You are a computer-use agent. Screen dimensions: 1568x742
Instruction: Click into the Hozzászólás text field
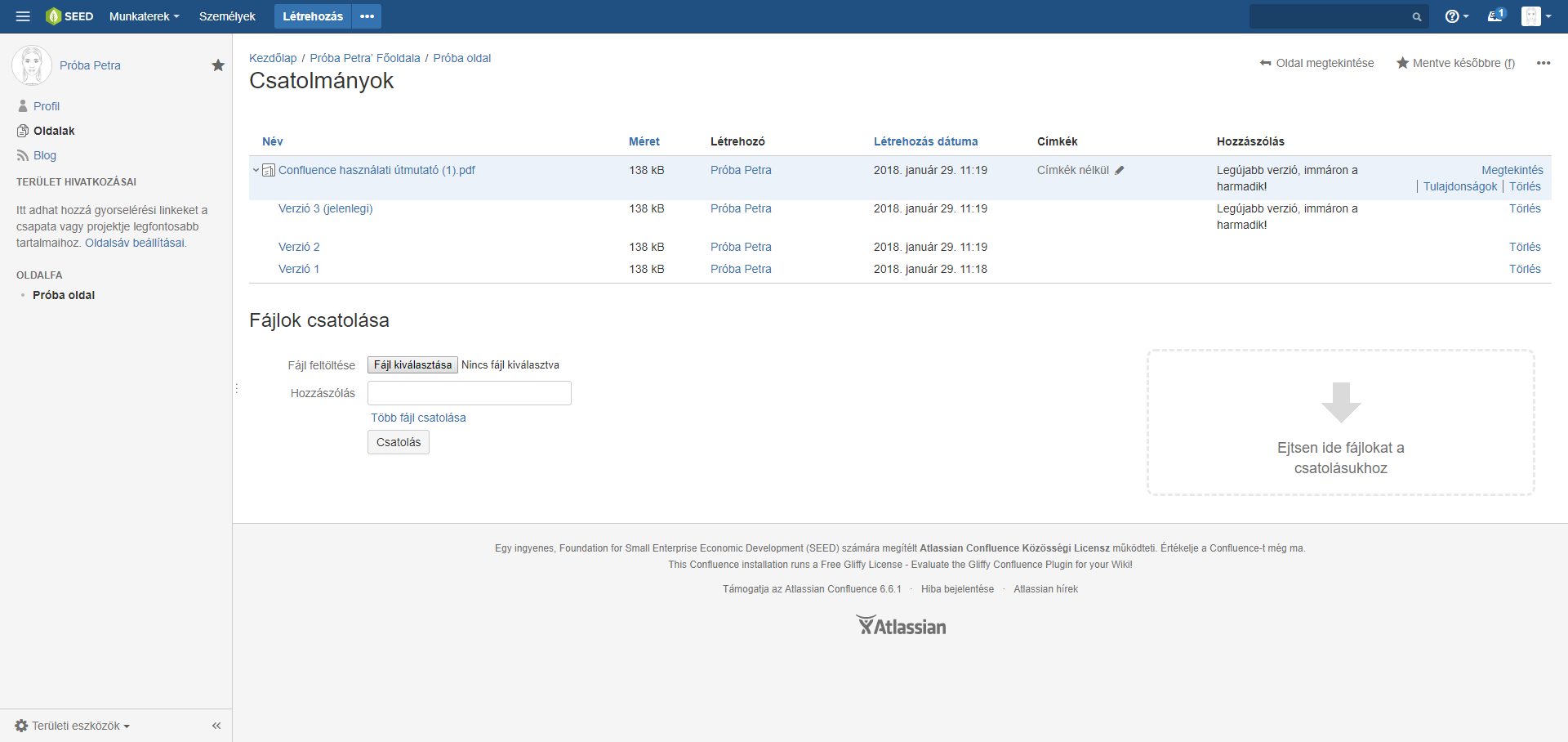[469, 393]
